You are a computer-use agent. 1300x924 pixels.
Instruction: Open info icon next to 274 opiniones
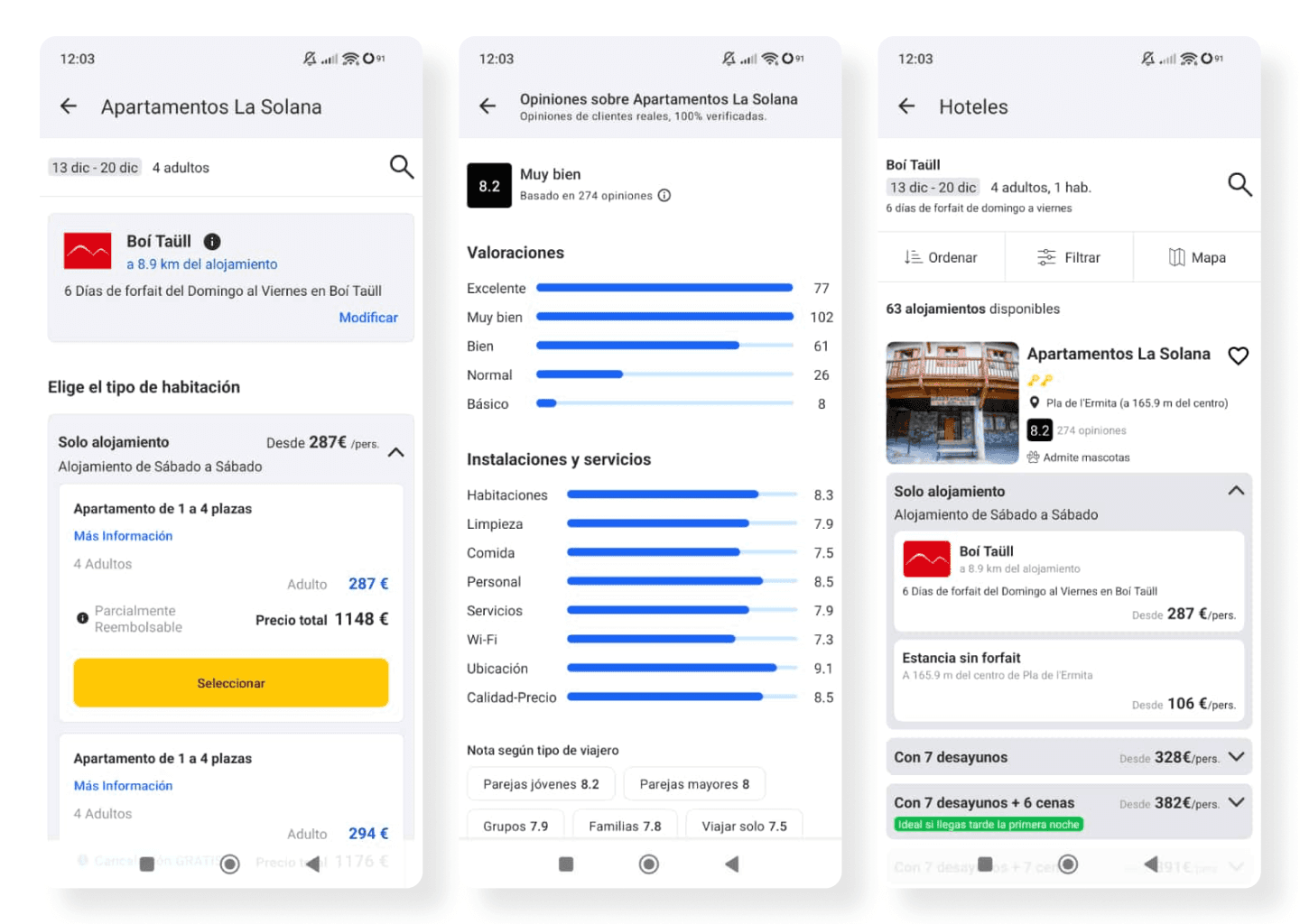click(x=664, y=196)
